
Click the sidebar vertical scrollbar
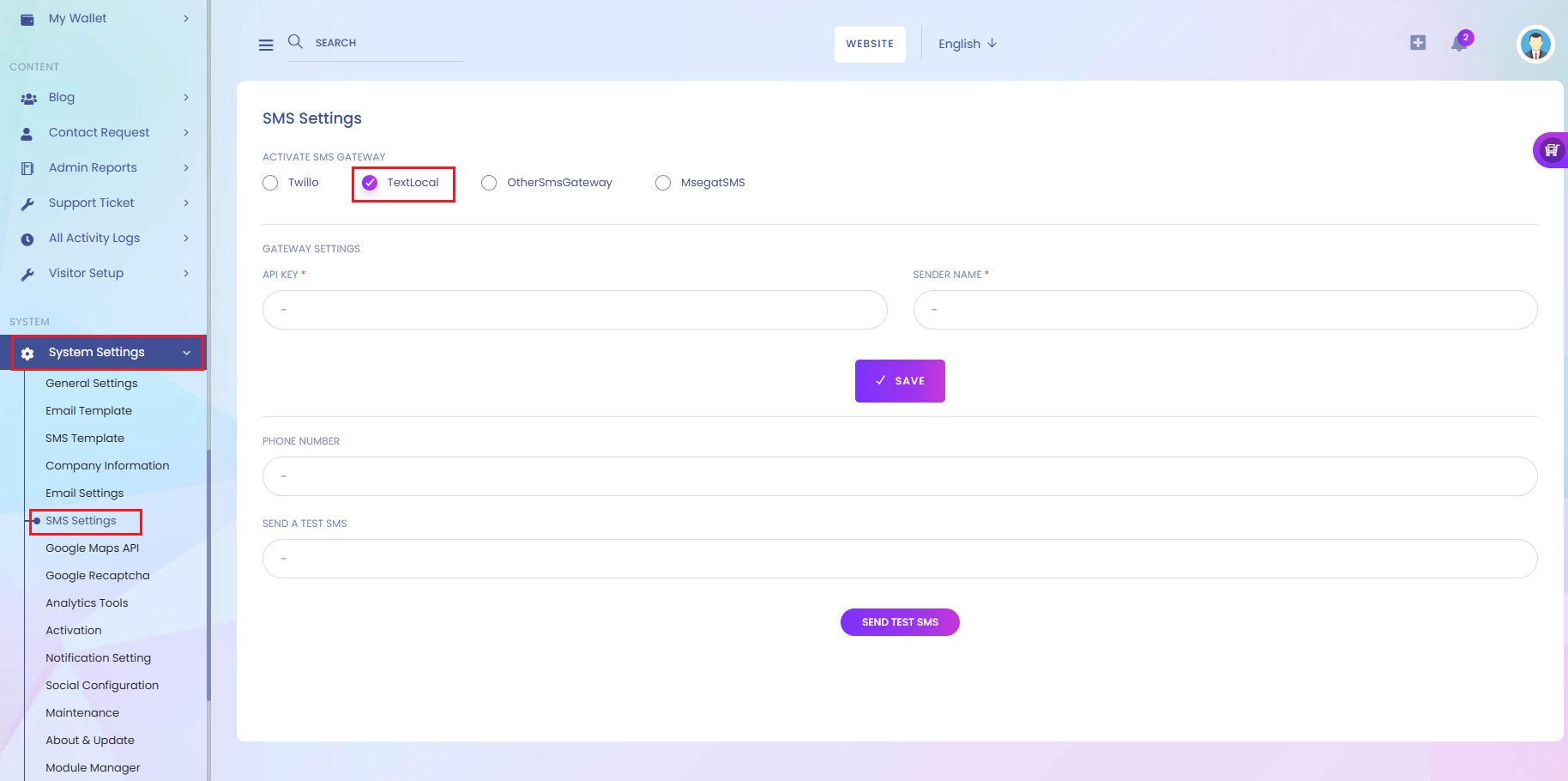pyautogui.click(x=208, y=575)
